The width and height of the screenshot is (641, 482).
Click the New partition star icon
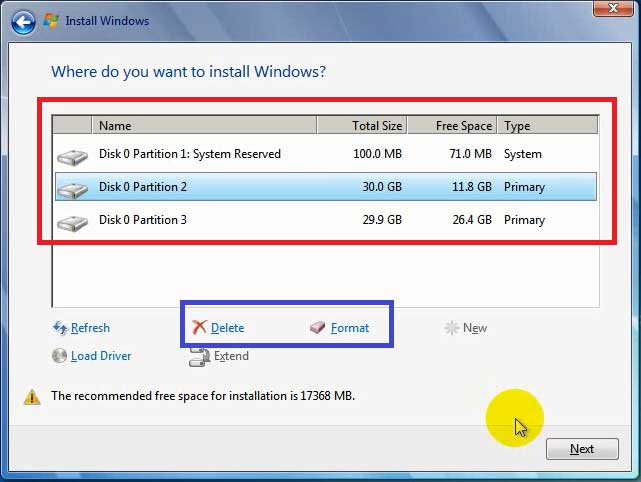[452, 328]
